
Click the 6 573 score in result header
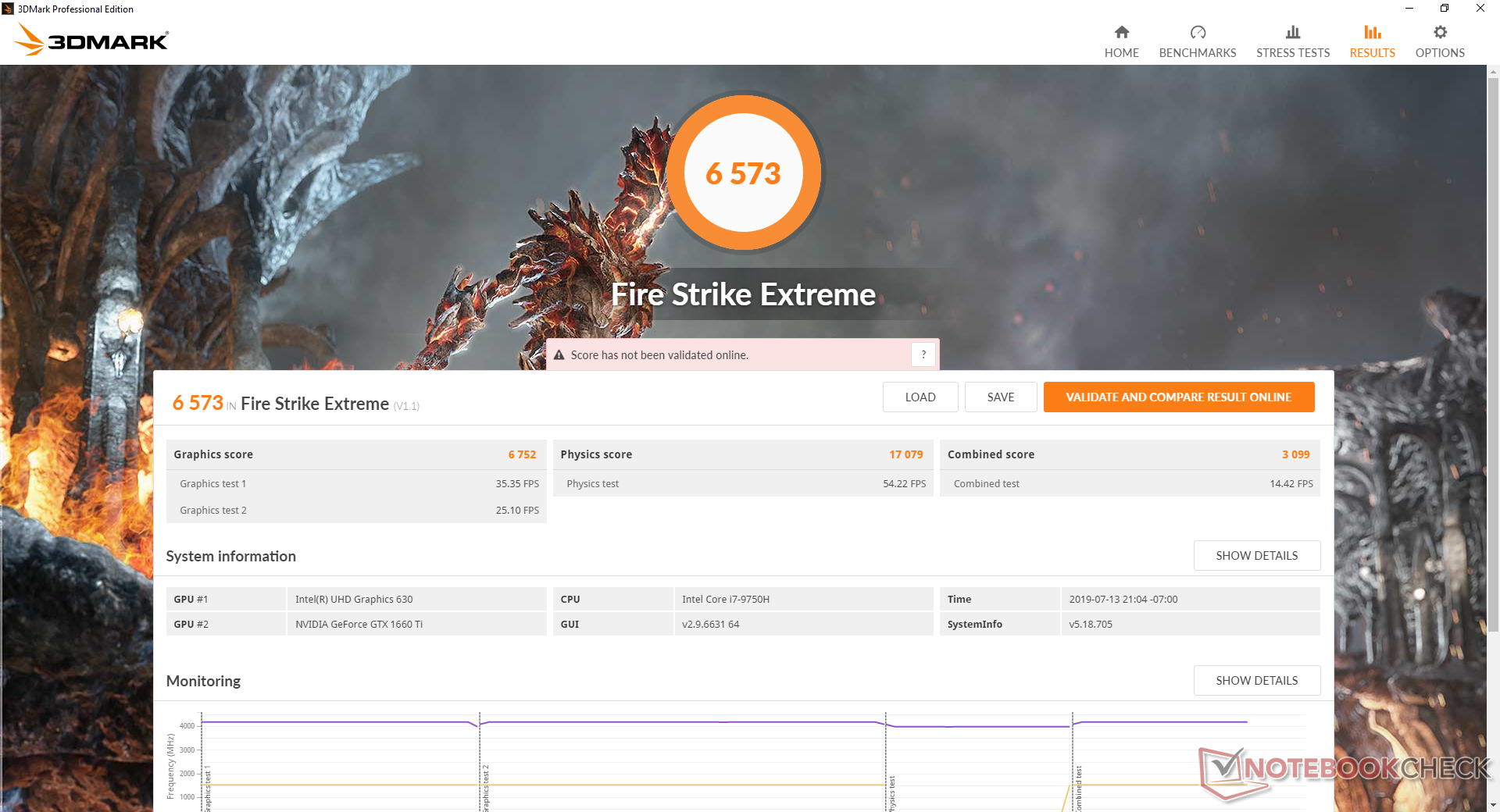tap(198, 403)
